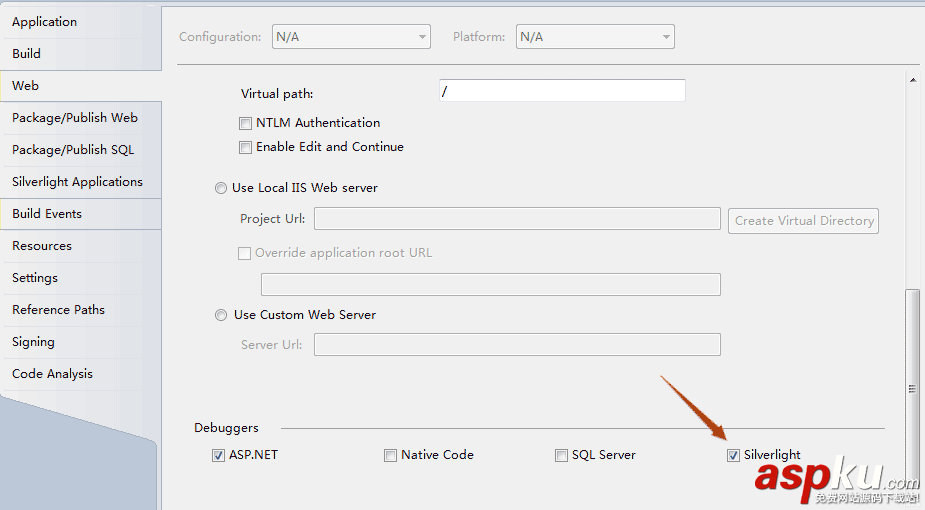
Task: Expand the Configuration dropdown
Action: click(351, 37)
